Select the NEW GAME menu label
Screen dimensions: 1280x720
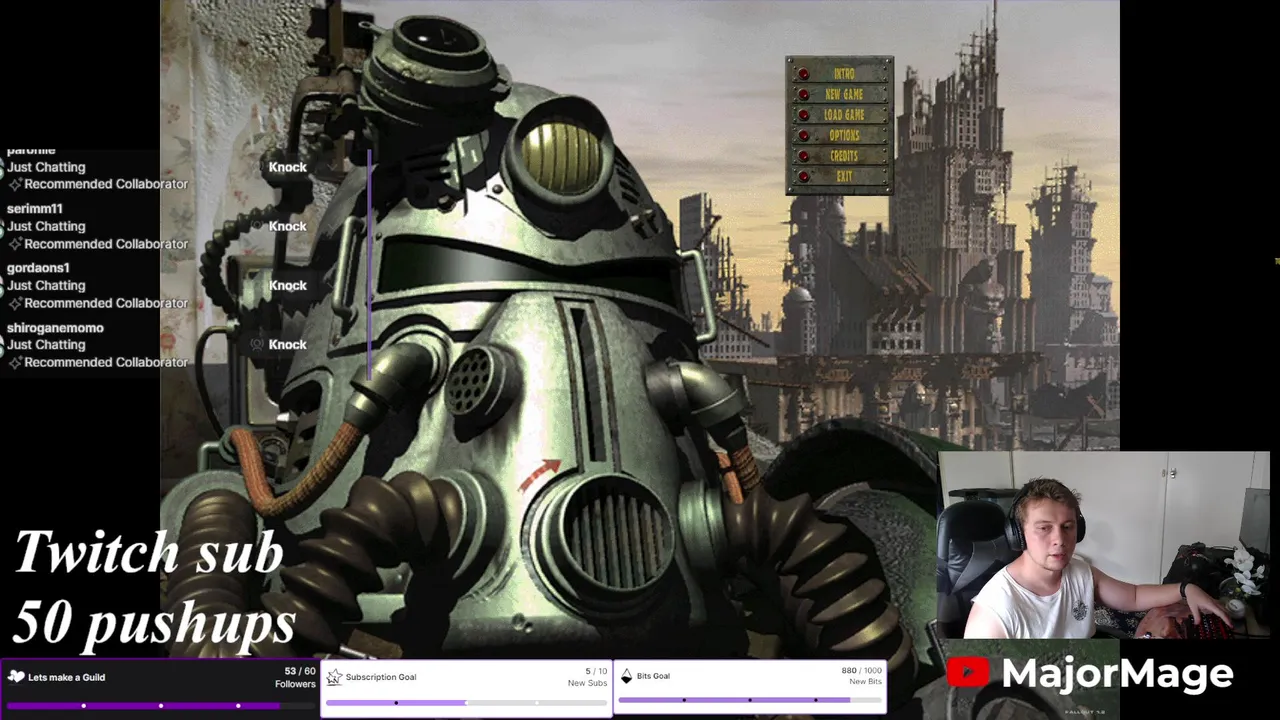(844, 94)
